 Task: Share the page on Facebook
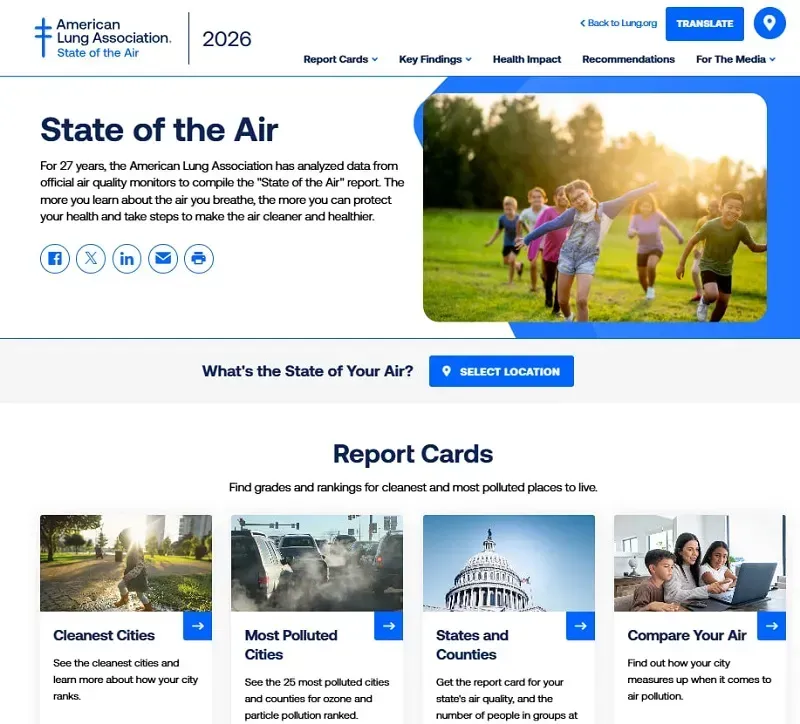click(55, 259)
